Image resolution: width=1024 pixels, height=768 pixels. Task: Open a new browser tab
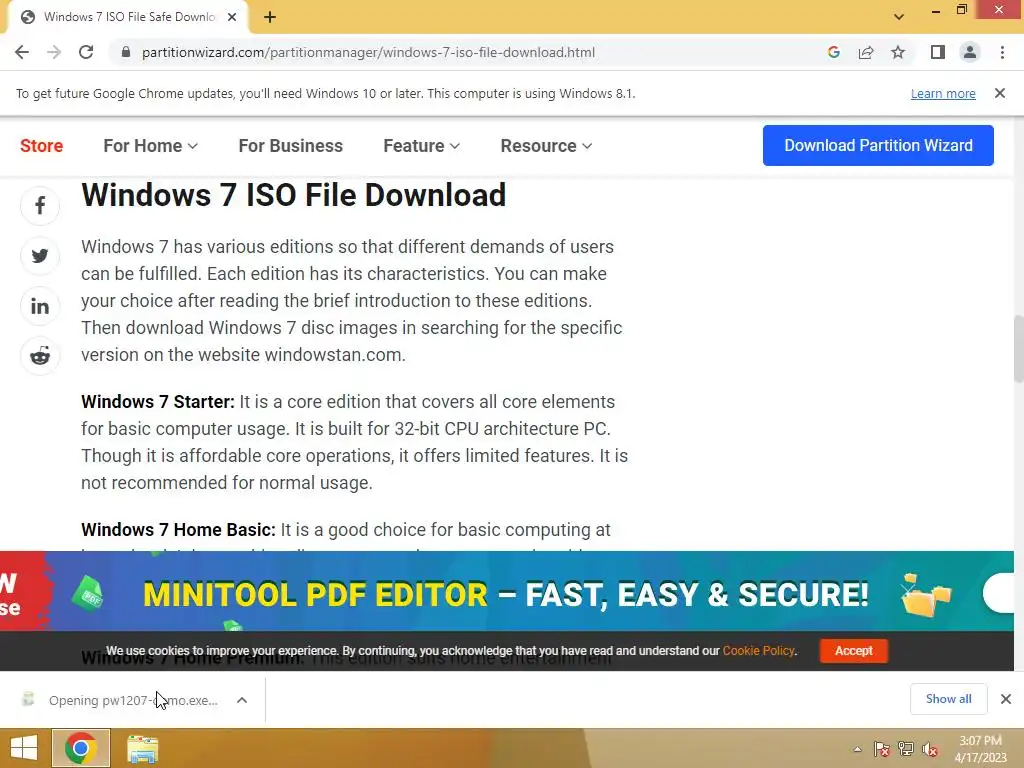click(270, 17)
